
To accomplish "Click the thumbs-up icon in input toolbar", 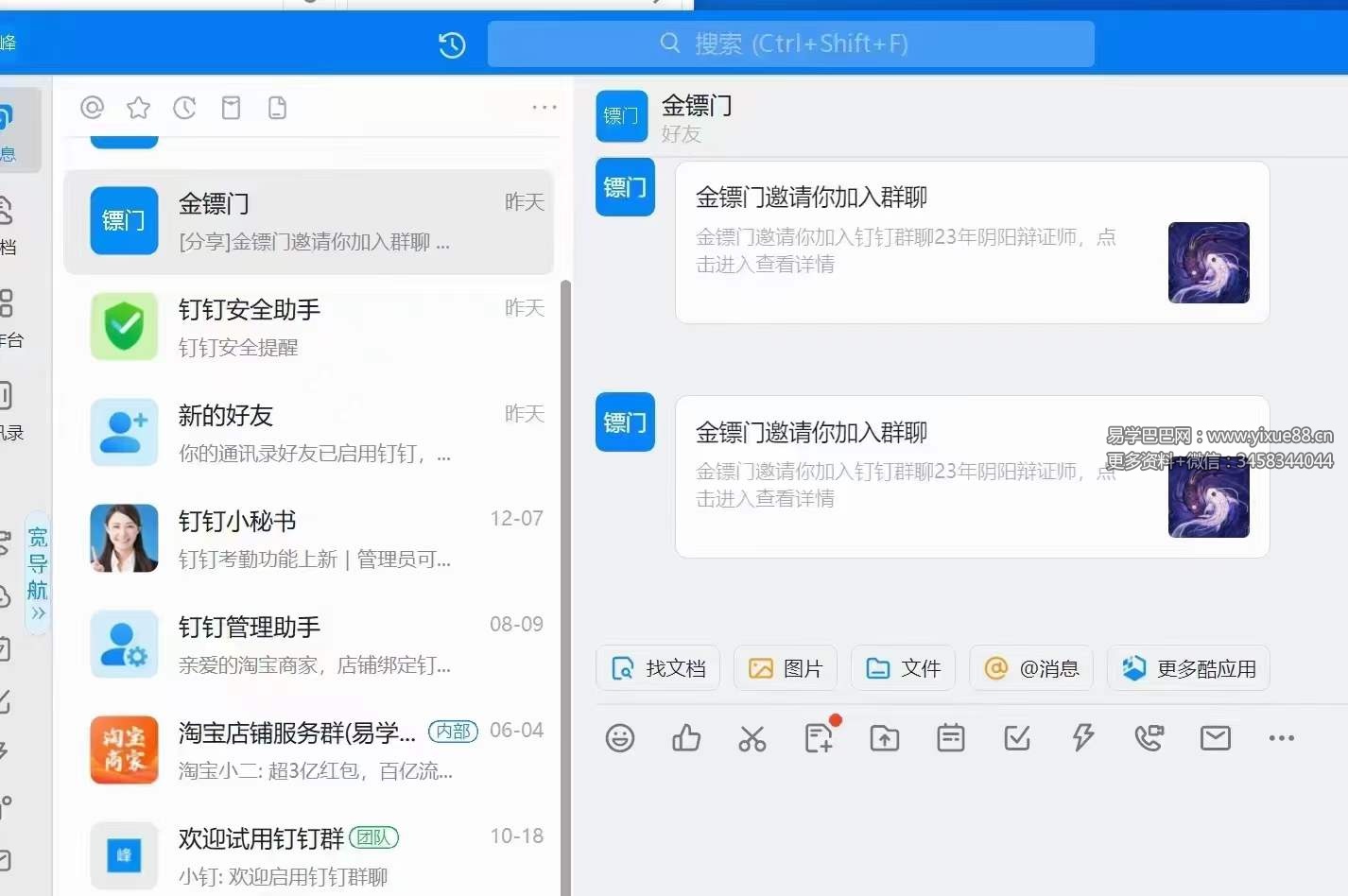I will click(x=686, y=738).
